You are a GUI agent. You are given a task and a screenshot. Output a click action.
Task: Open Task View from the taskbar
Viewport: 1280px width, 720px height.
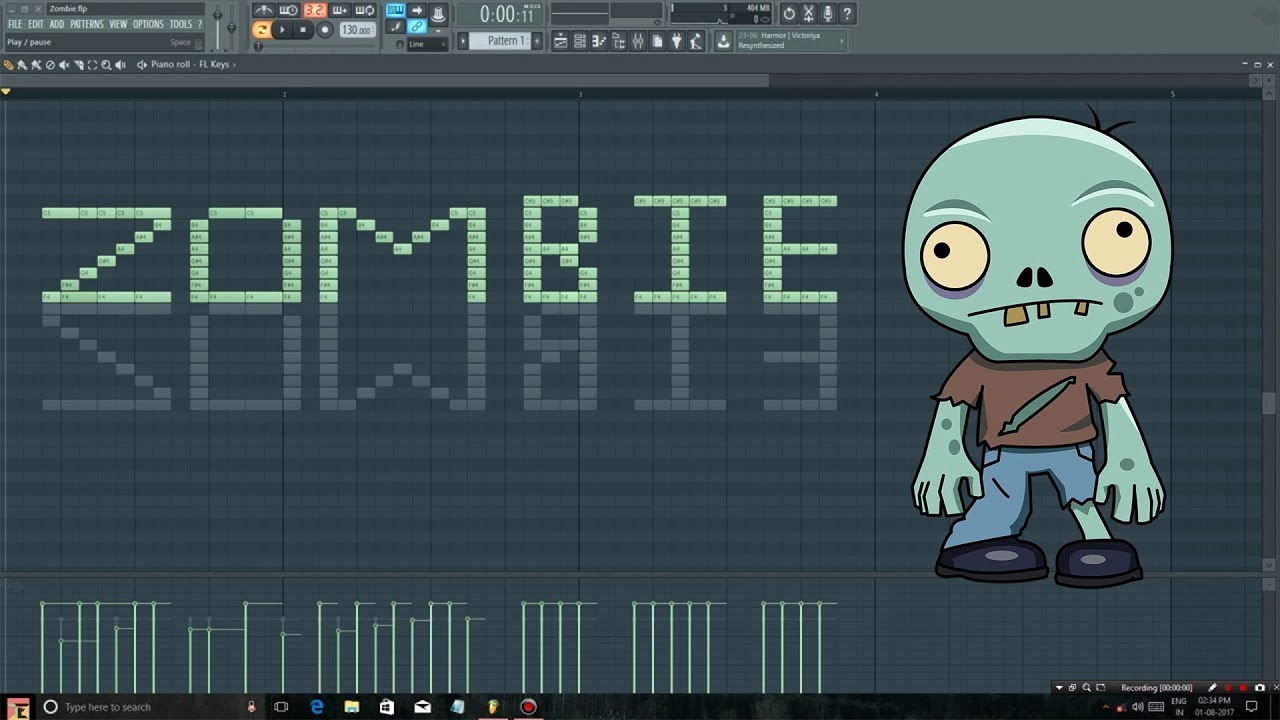coord(281,707)
